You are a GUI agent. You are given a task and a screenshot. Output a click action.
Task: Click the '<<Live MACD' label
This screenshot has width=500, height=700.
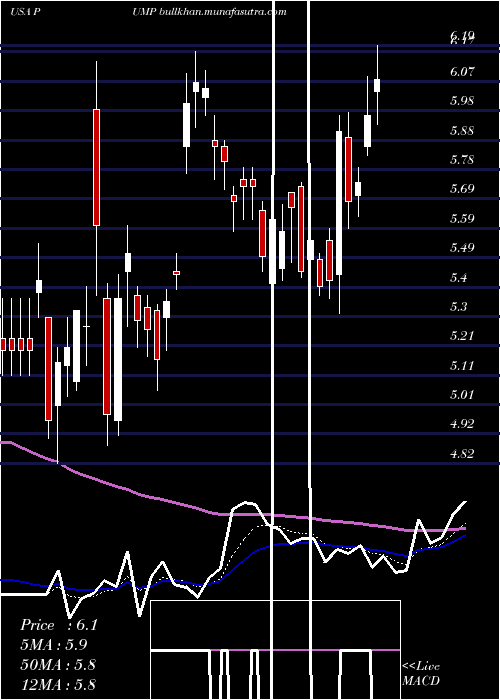(421, 673)
